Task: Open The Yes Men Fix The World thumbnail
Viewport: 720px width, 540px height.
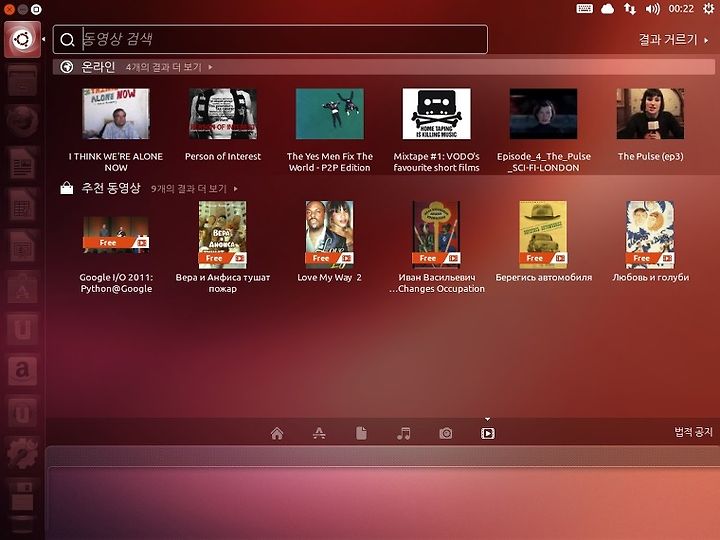Action: pos(330,114)
